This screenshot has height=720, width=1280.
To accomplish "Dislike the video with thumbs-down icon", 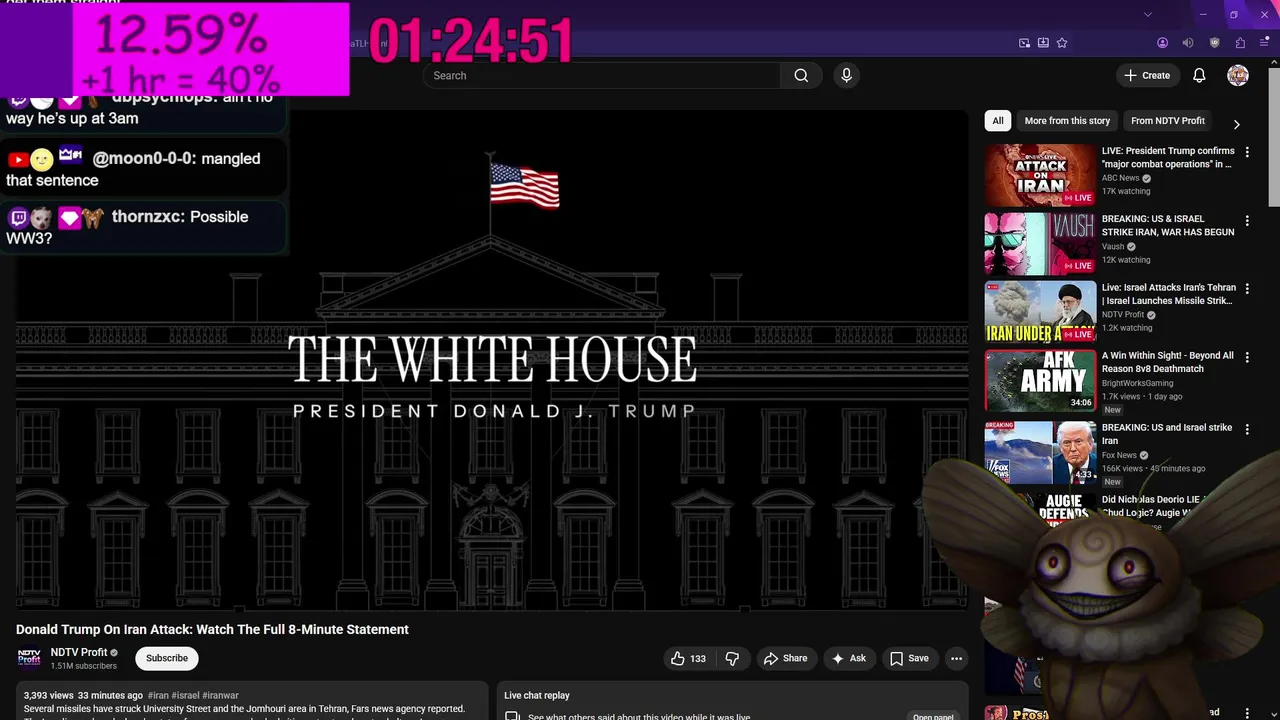I will pos(732,658).
